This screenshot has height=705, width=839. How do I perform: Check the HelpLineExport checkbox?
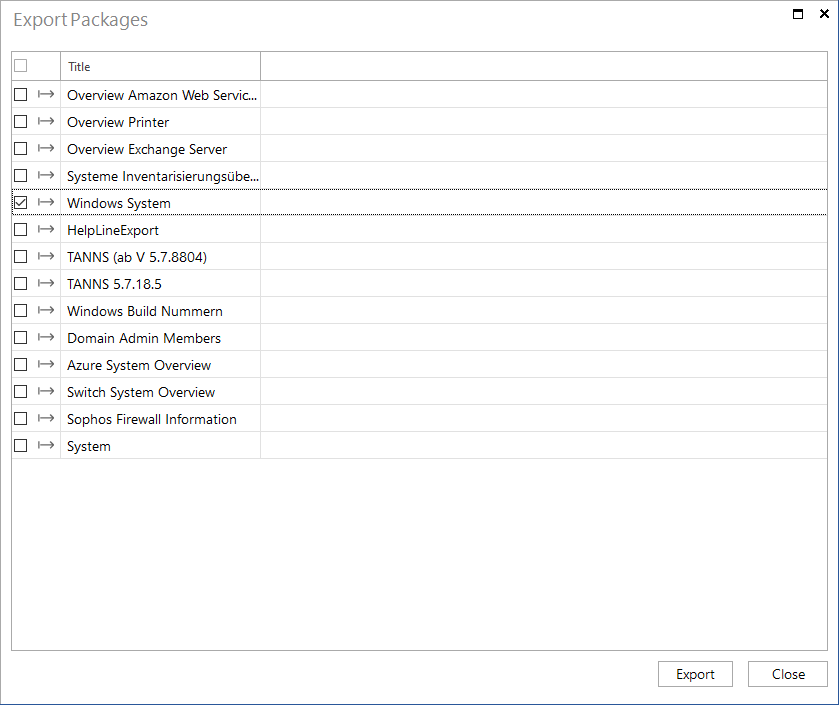20,229
